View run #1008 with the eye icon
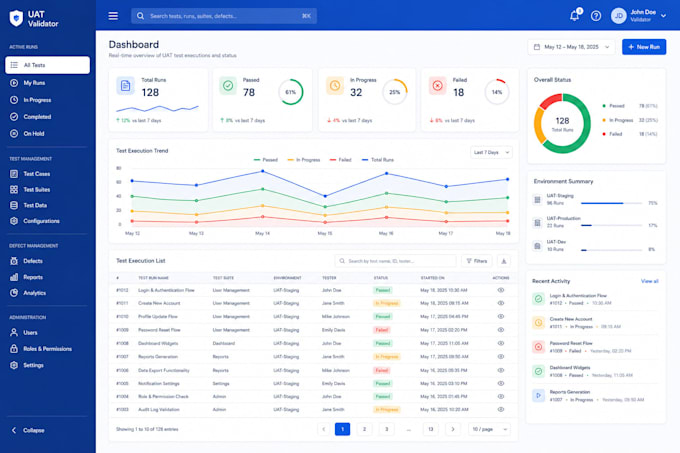 [501, 343]
